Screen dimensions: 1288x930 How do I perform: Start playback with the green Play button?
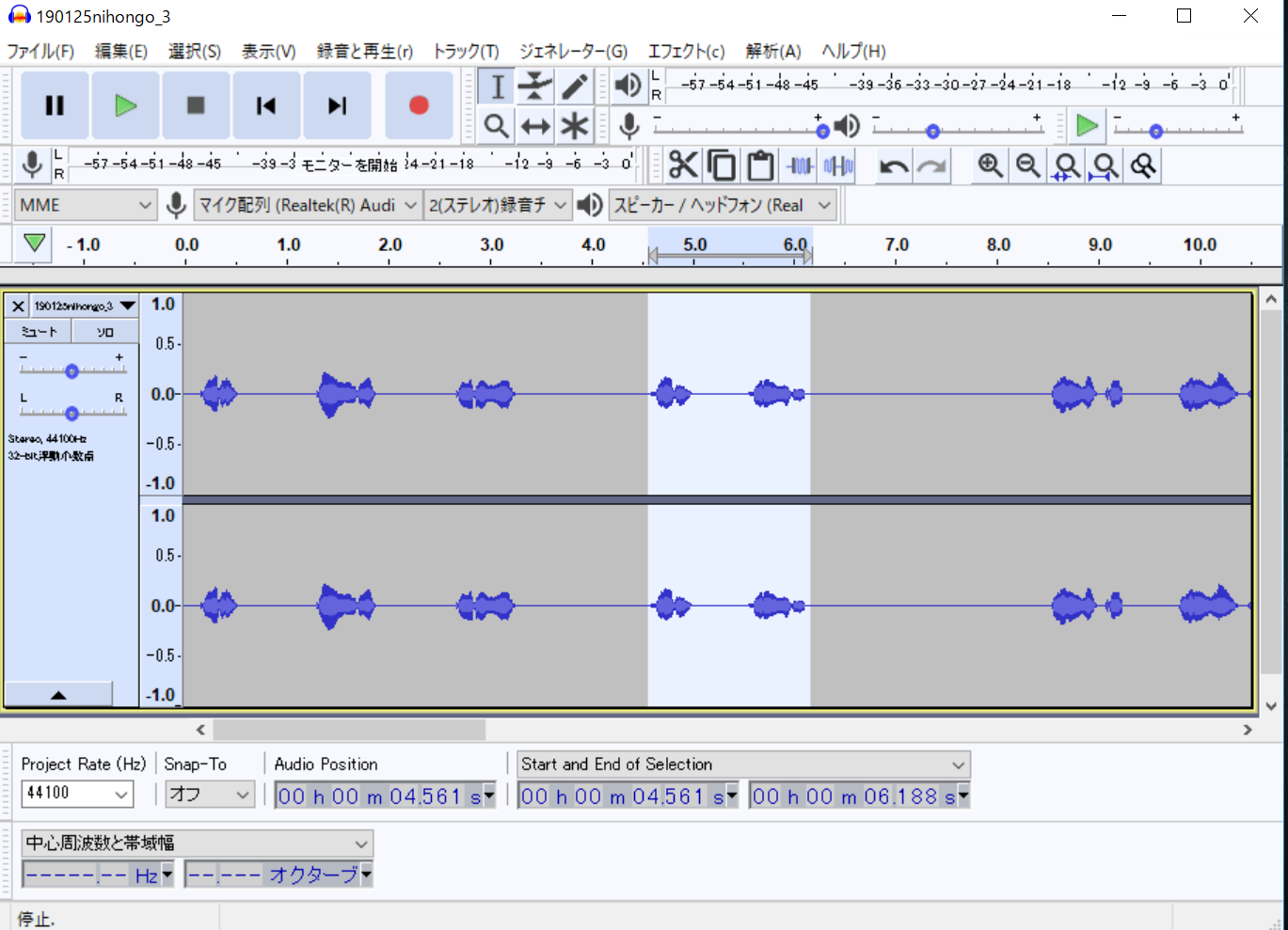tap(125, 105)
